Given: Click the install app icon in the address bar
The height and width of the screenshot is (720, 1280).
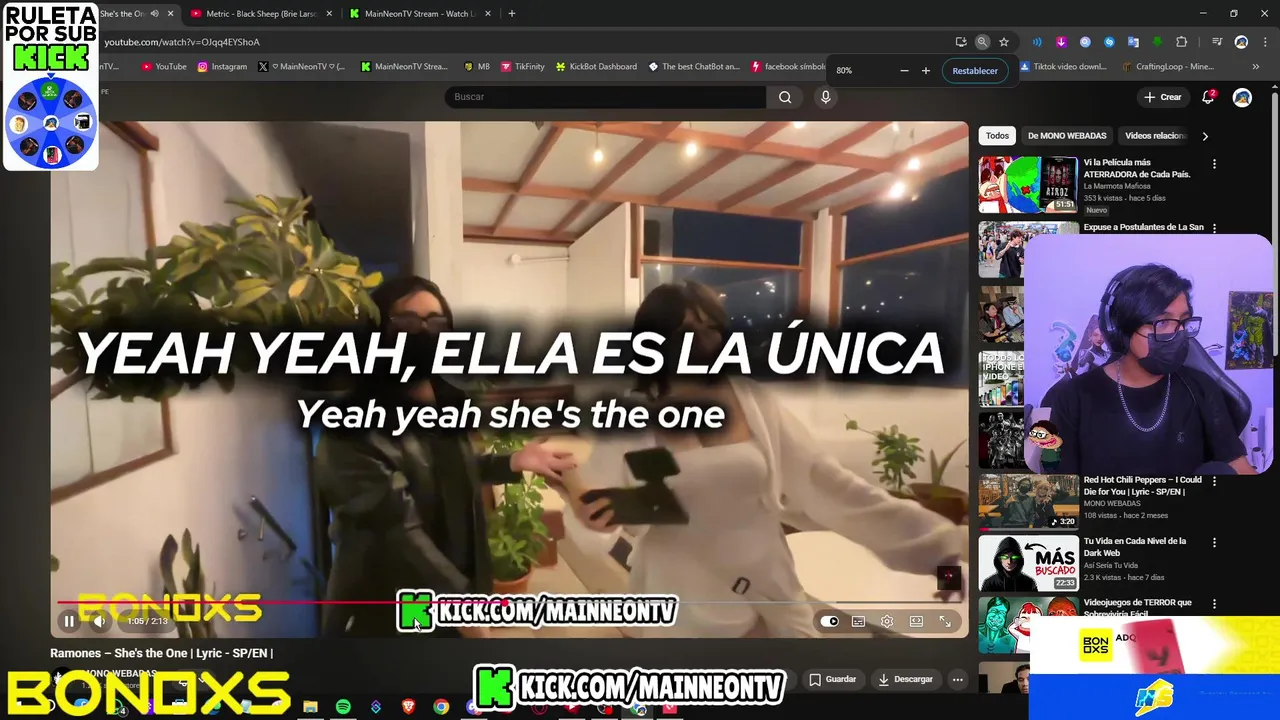Looking at the screenshot, I should [961, 42].
